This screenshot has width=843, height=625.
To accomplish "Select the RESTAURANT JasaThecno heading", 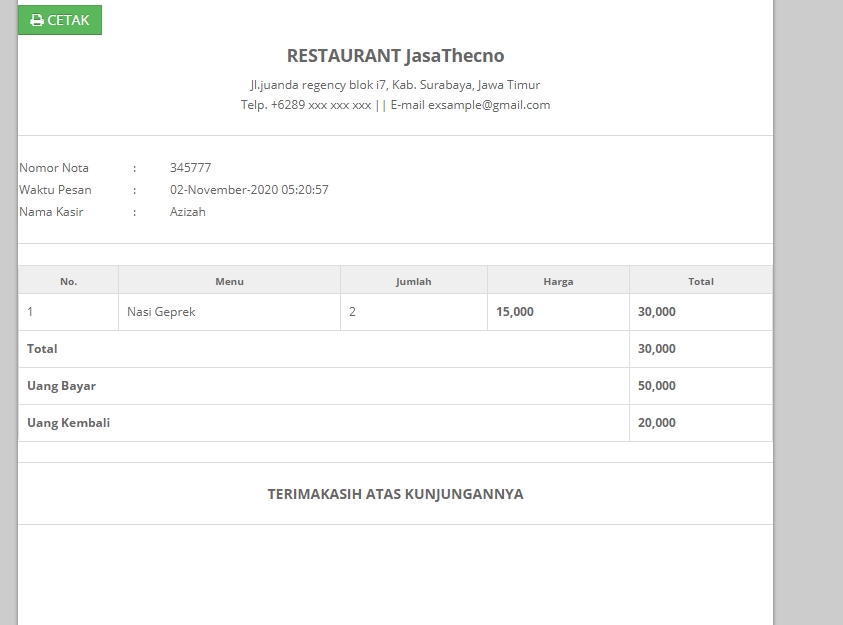I will (x=395, y=56).
